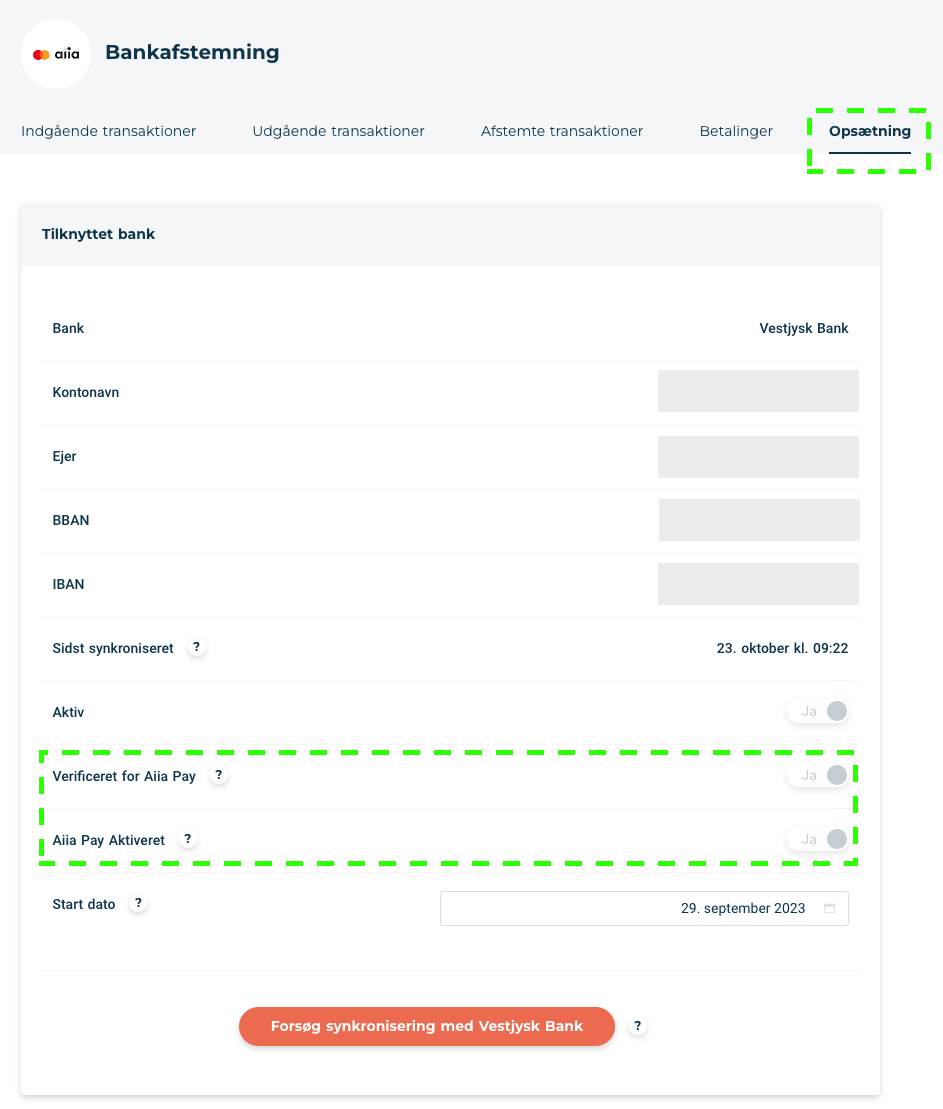Toggle the Verificeret for Aiia Pay switch
The height and width of the screenshot is (1109, 943).
pyautogui.click(x=818, y=775)
